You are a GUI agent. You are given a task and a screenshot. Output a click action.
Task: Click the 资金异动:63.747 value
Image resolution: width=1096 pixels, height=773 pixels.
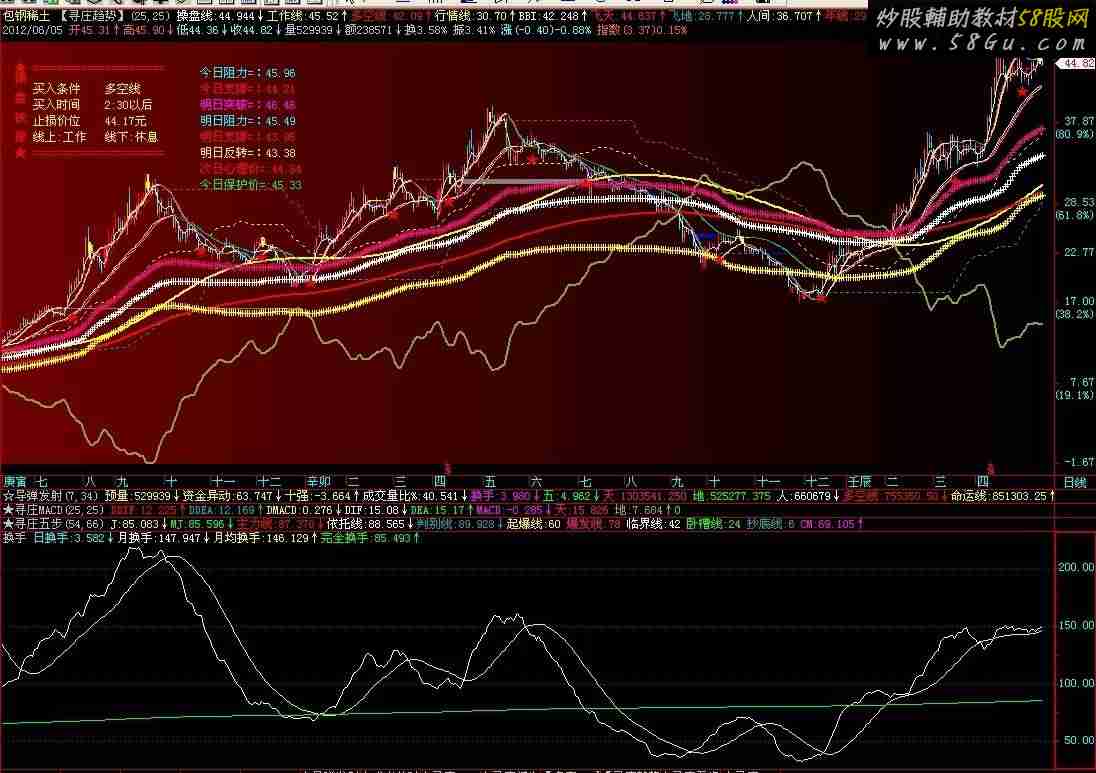[x=226, y=496]
